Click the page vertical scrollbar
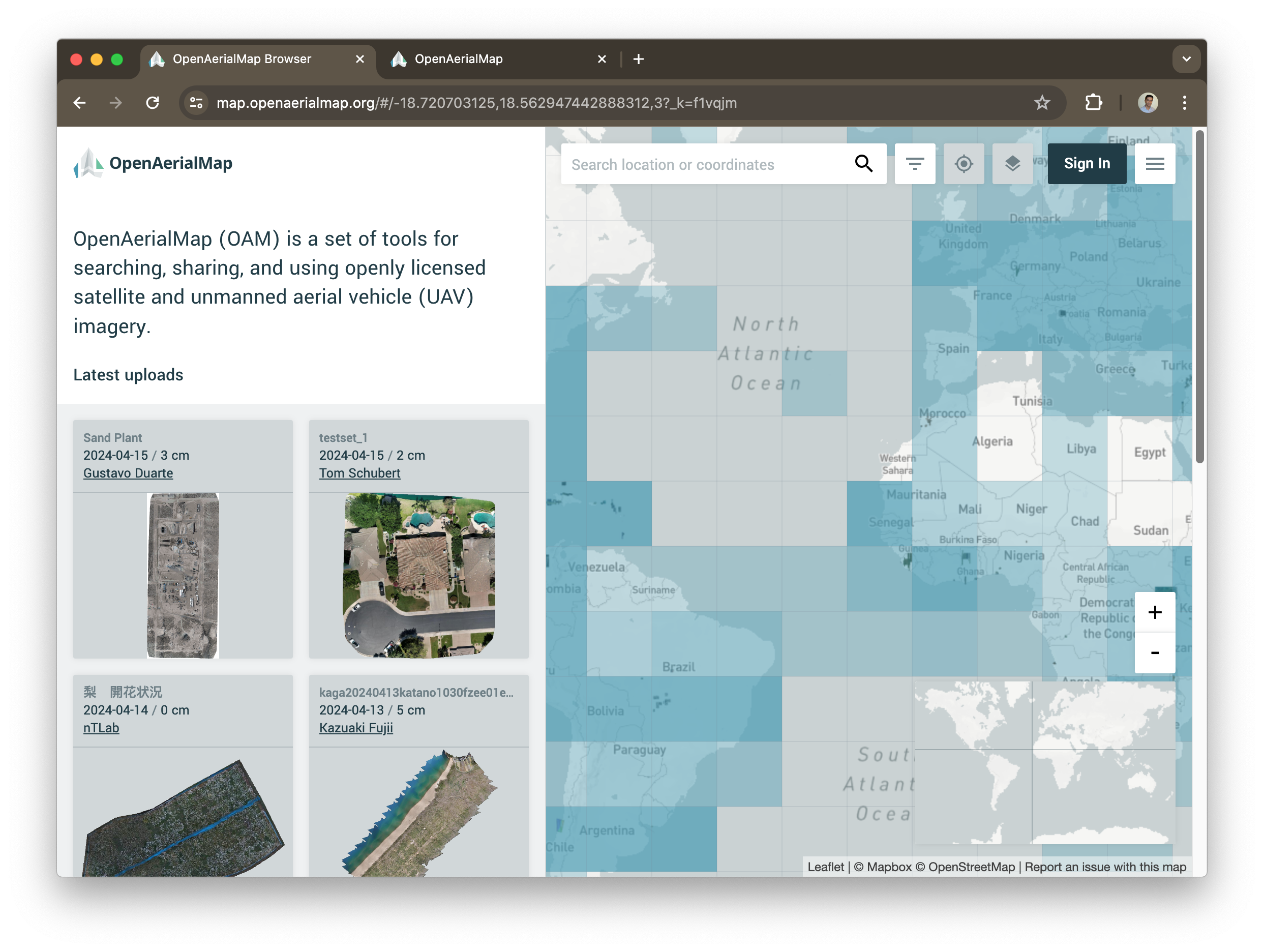This screenshot has height=952, width=1264. [1199, 297]
